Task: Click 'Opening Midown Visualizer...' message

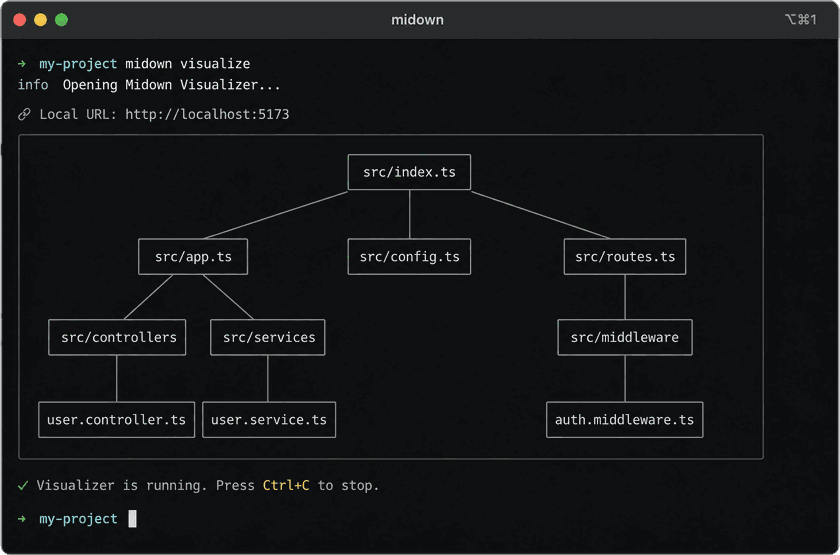Action: tap(171, 85)
